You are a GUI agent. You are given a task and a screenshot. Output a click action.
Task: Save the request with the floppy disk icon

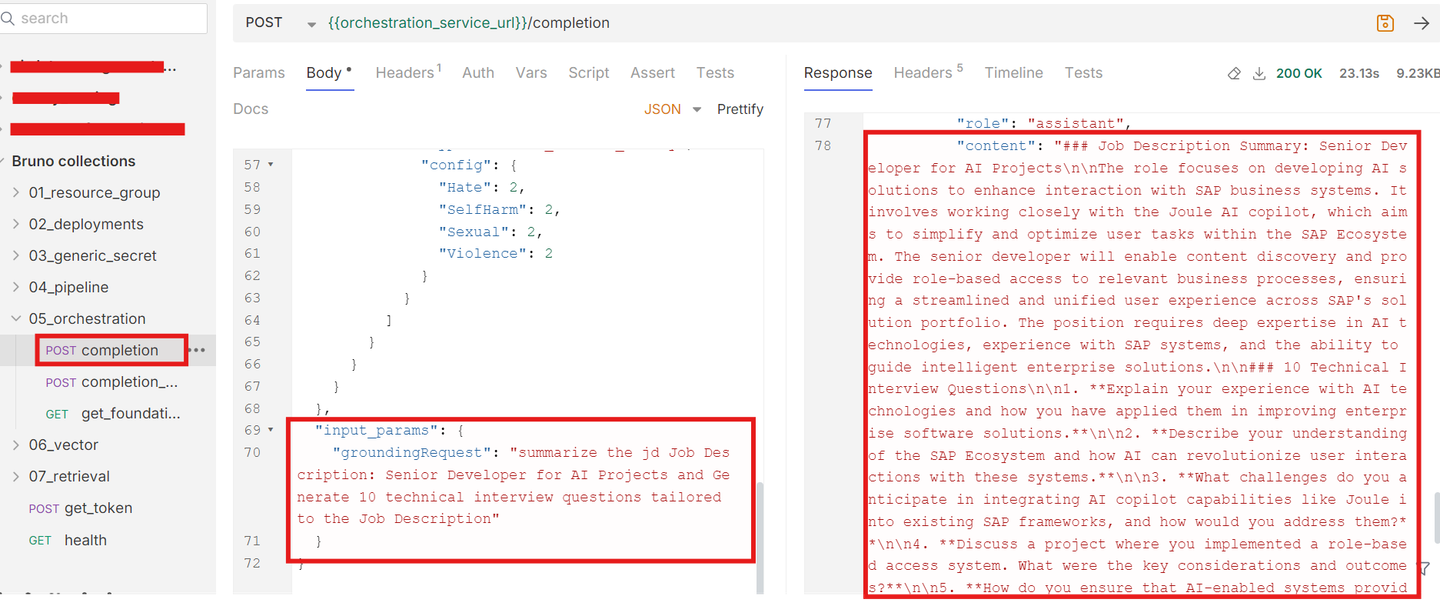(x=1385, y=23)
